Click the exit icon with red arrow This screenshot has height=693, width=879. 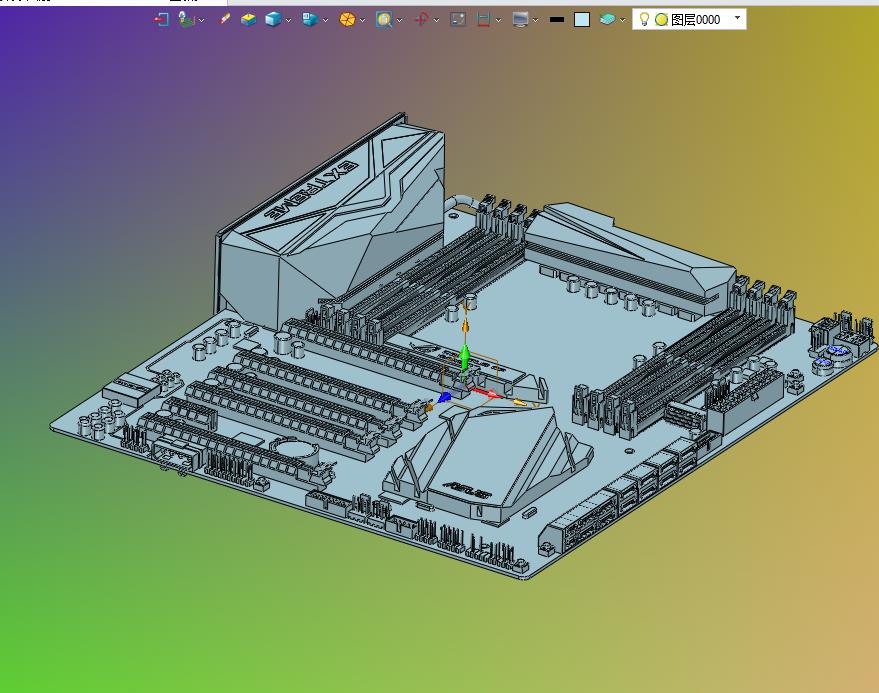pos(161,20)
